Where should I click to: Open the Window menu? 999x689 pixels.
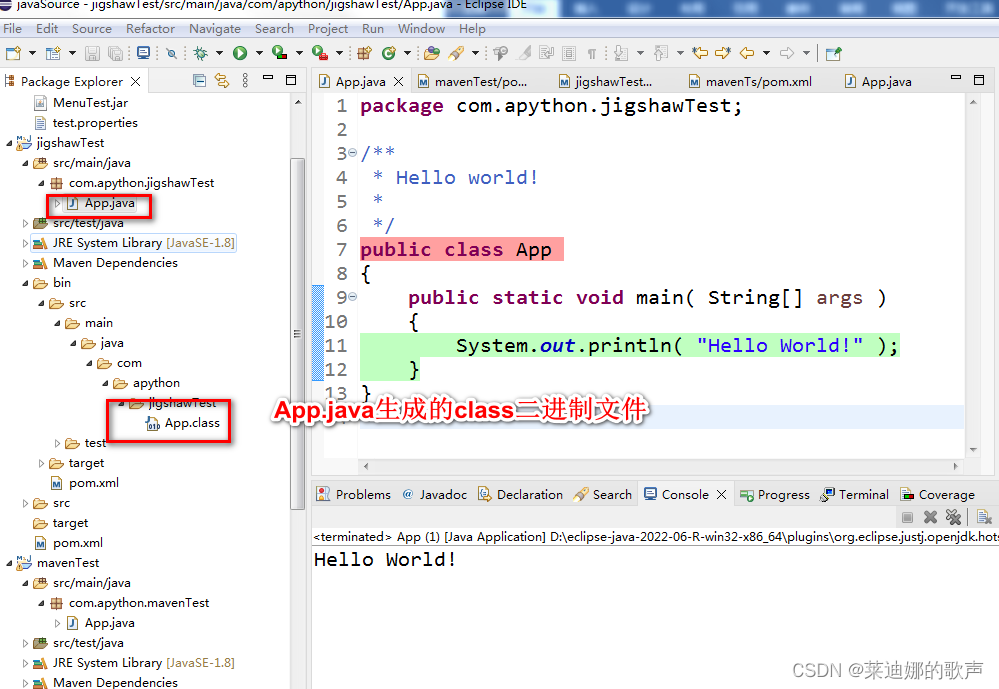pos(421,29)
